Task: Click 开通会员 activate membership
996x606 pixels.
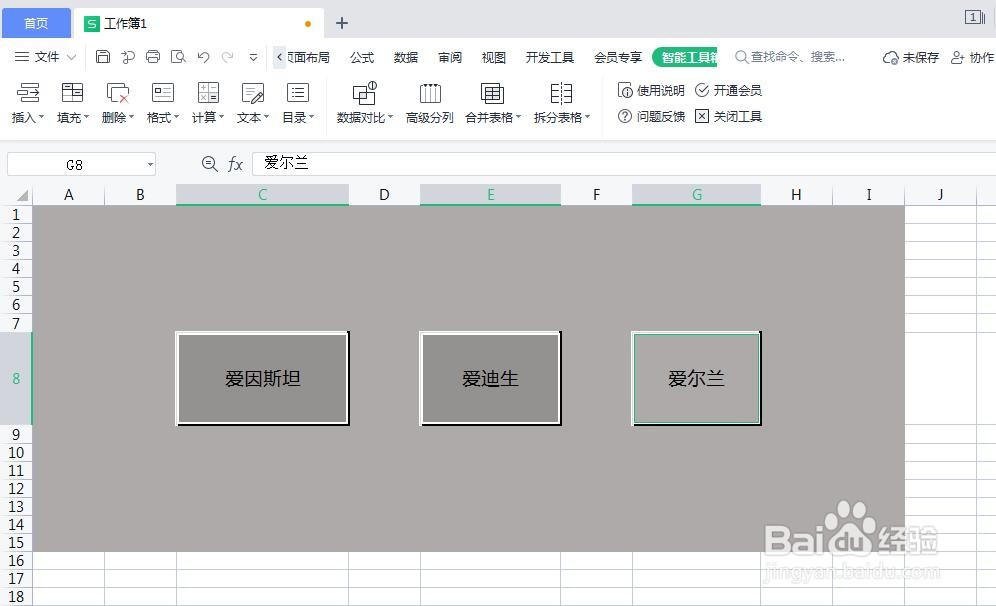Action: click(x=728, y=91)
